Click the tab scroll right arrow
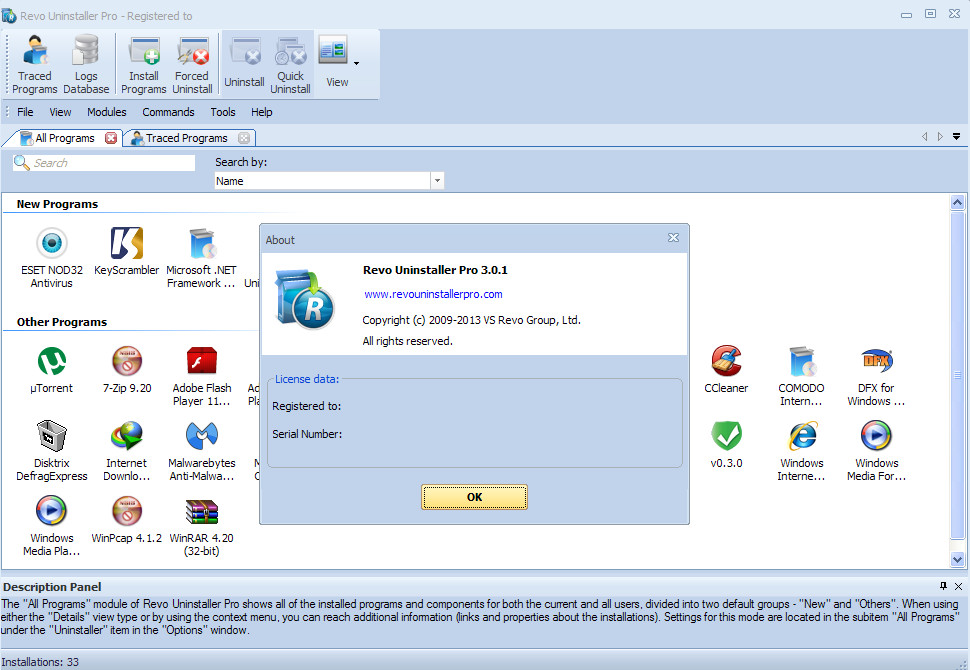This screenshot has height=670, width=970. click(x=940, y=136)
